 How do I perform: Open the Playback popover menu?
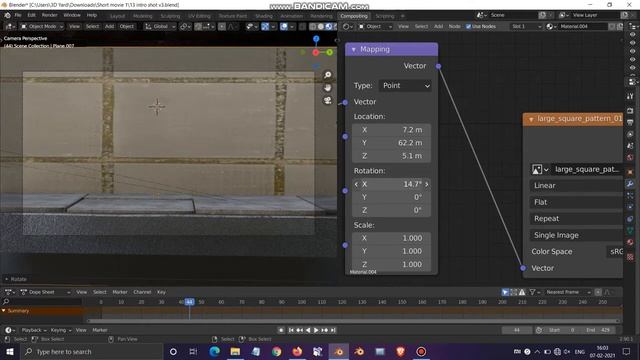click(33, 330)
